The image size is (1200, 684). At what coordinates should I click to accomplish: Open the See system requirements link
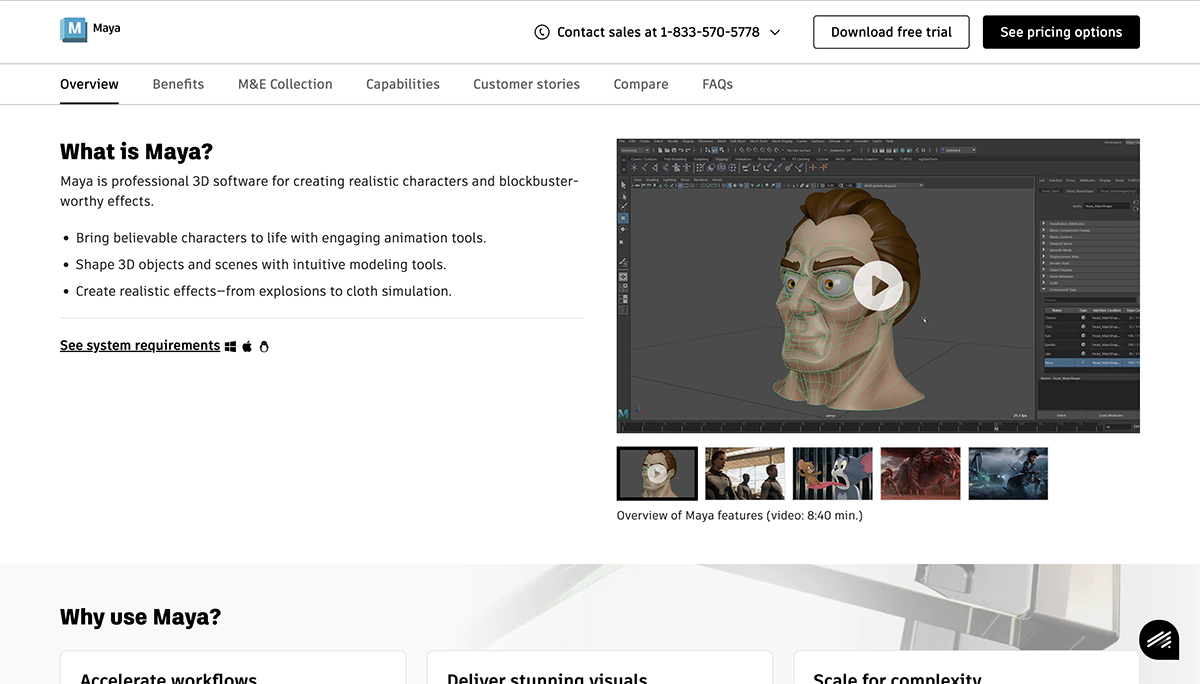[x=140, y=346]
